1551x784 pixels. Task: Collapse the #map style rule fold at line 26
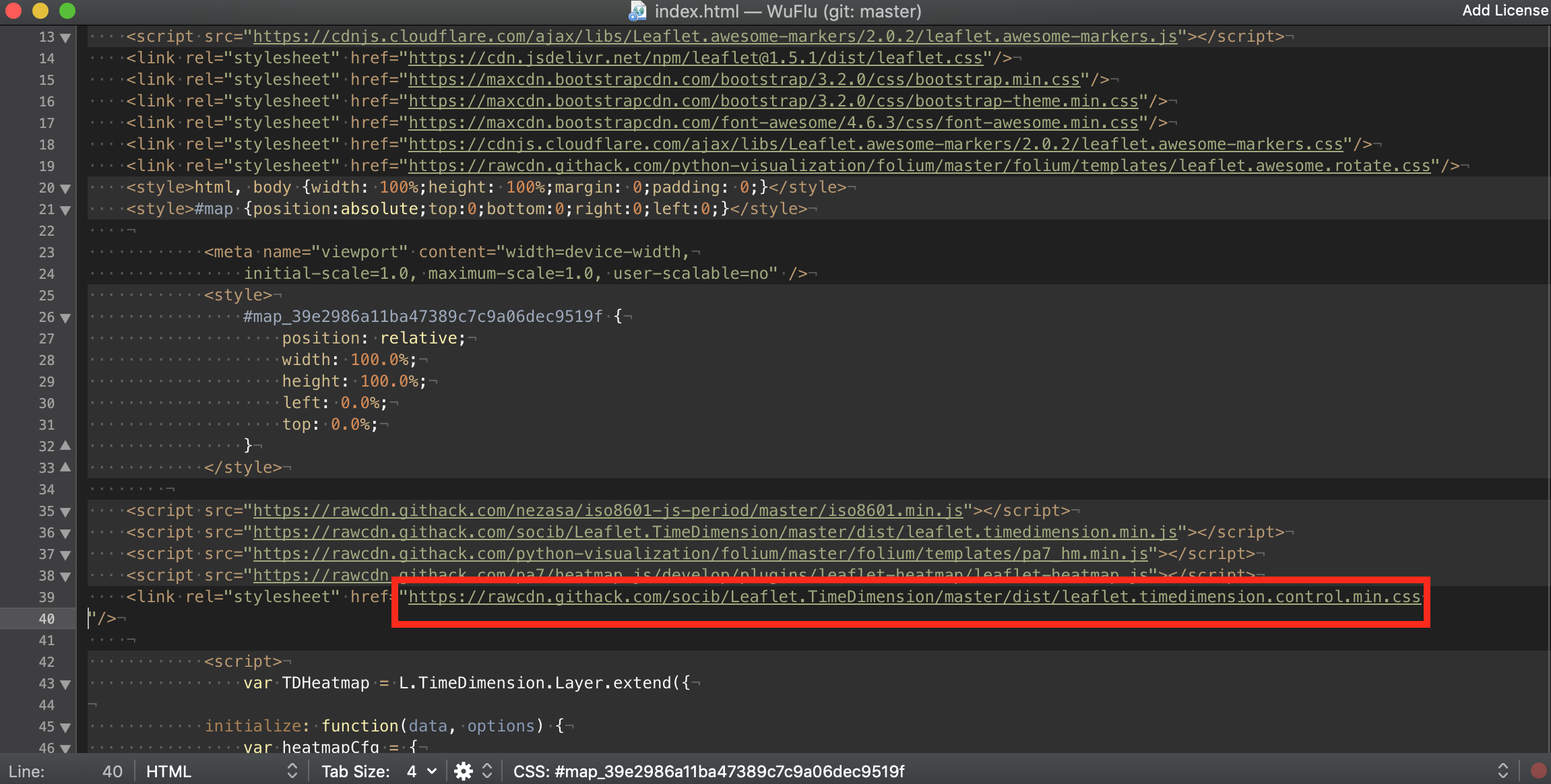tap(65, 317)
